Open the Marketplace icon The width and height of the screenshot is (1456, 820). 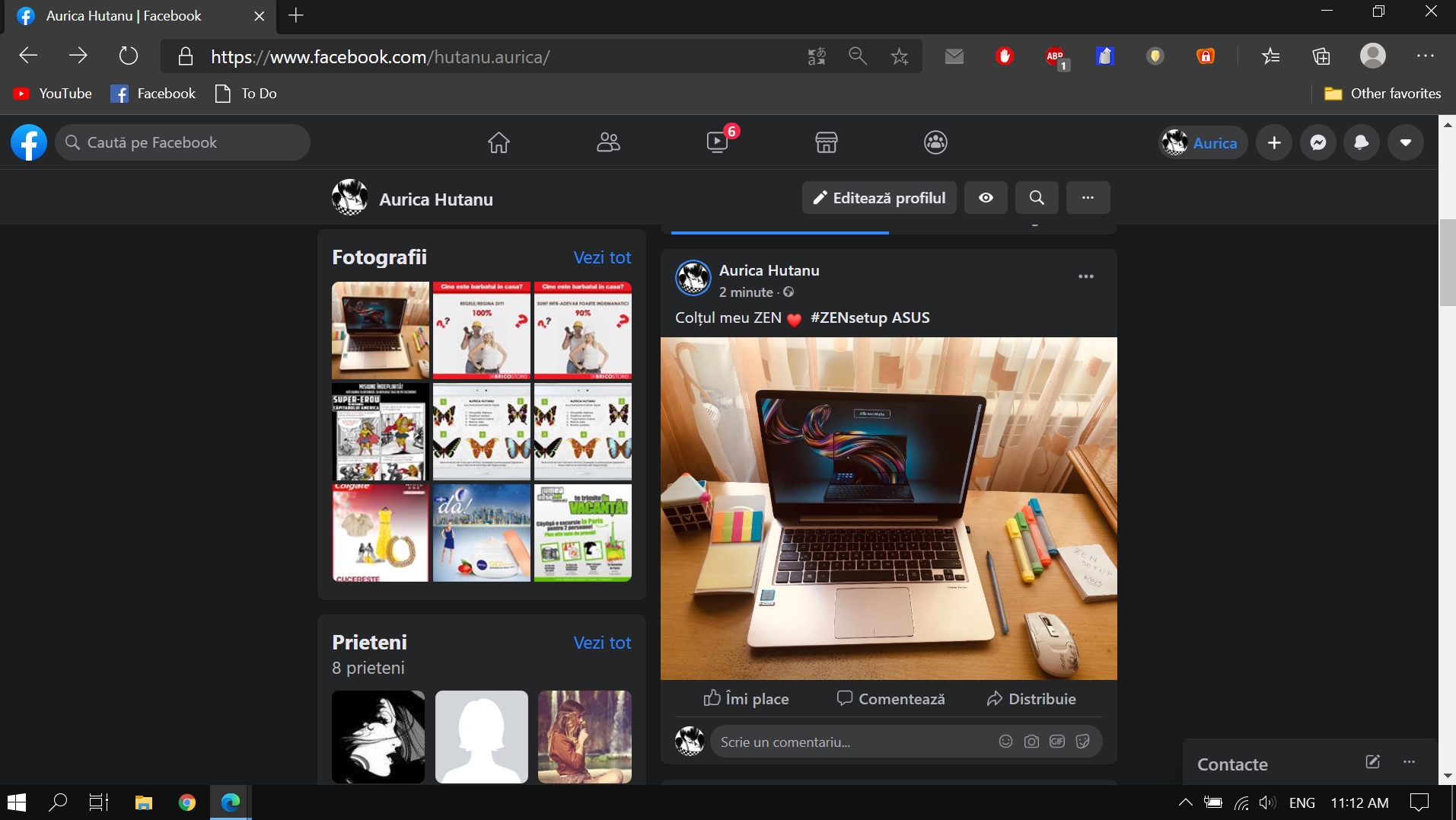(x=827, y=142)
